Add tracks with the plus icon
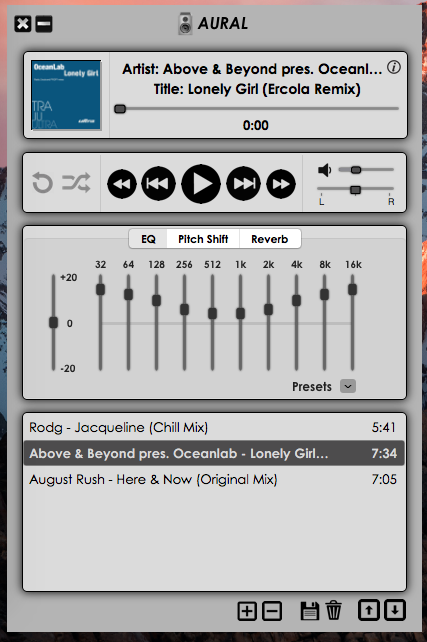Screen dimensions: 427x642 click(247, 612)
